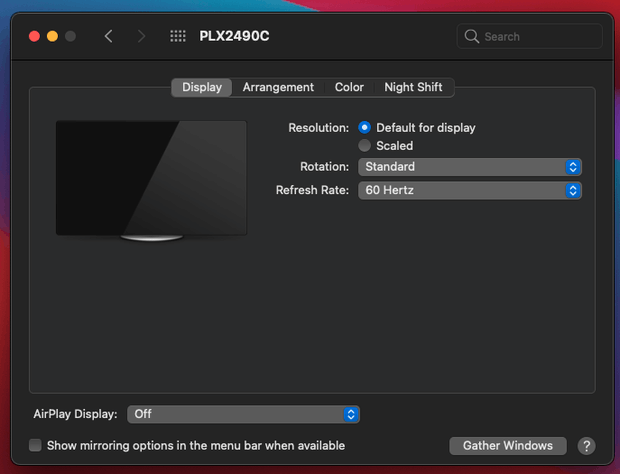Click the AirPlay Display label
This screenshot has height=474, width=620.
point(75,414)
